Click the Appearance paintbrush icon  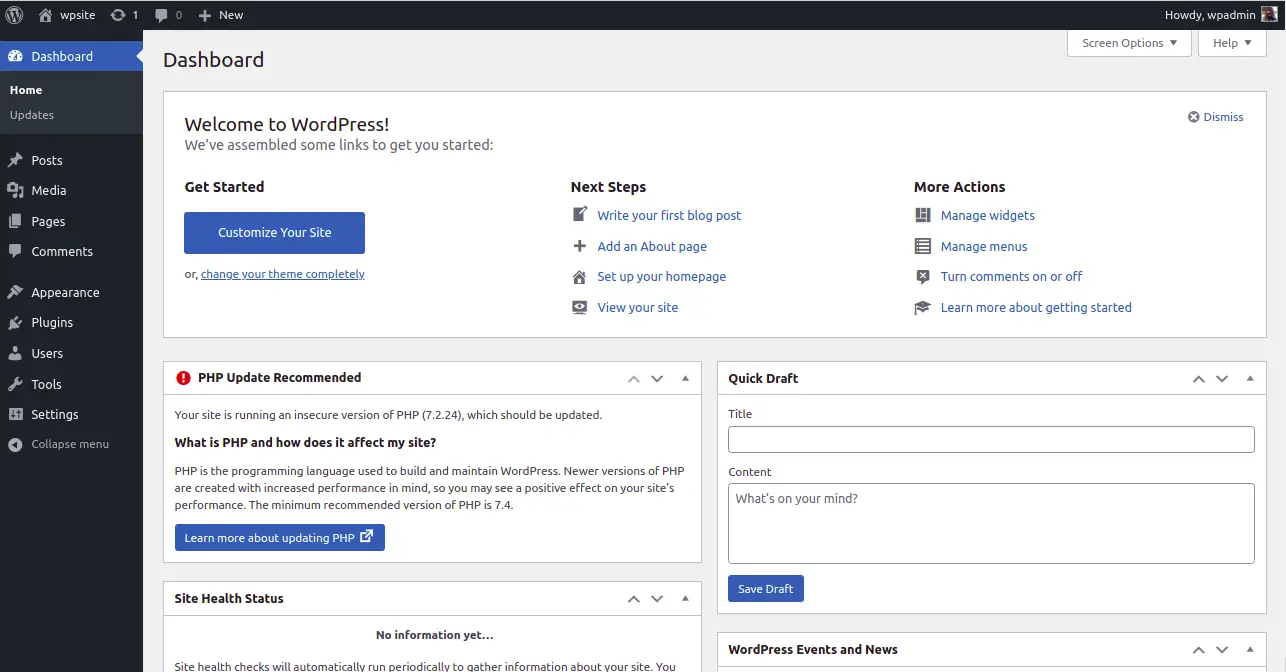click(15, 292)
